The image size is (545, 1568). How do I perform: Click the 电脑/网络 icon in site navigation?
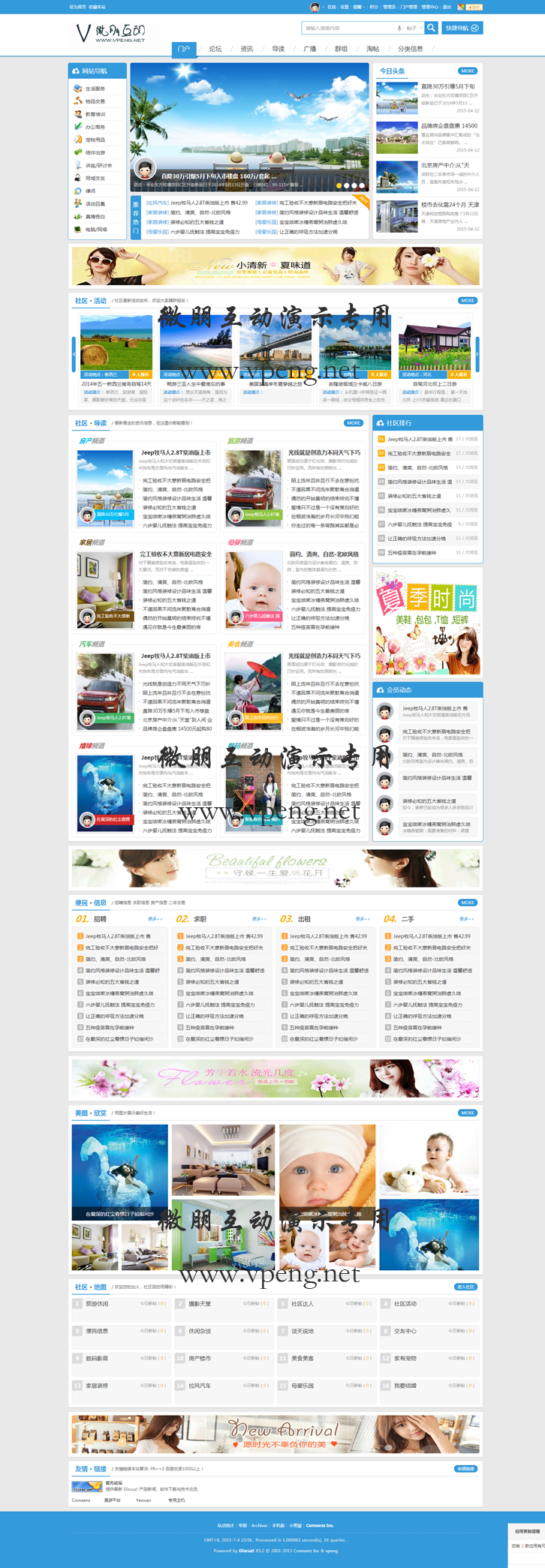click(78, 229)
